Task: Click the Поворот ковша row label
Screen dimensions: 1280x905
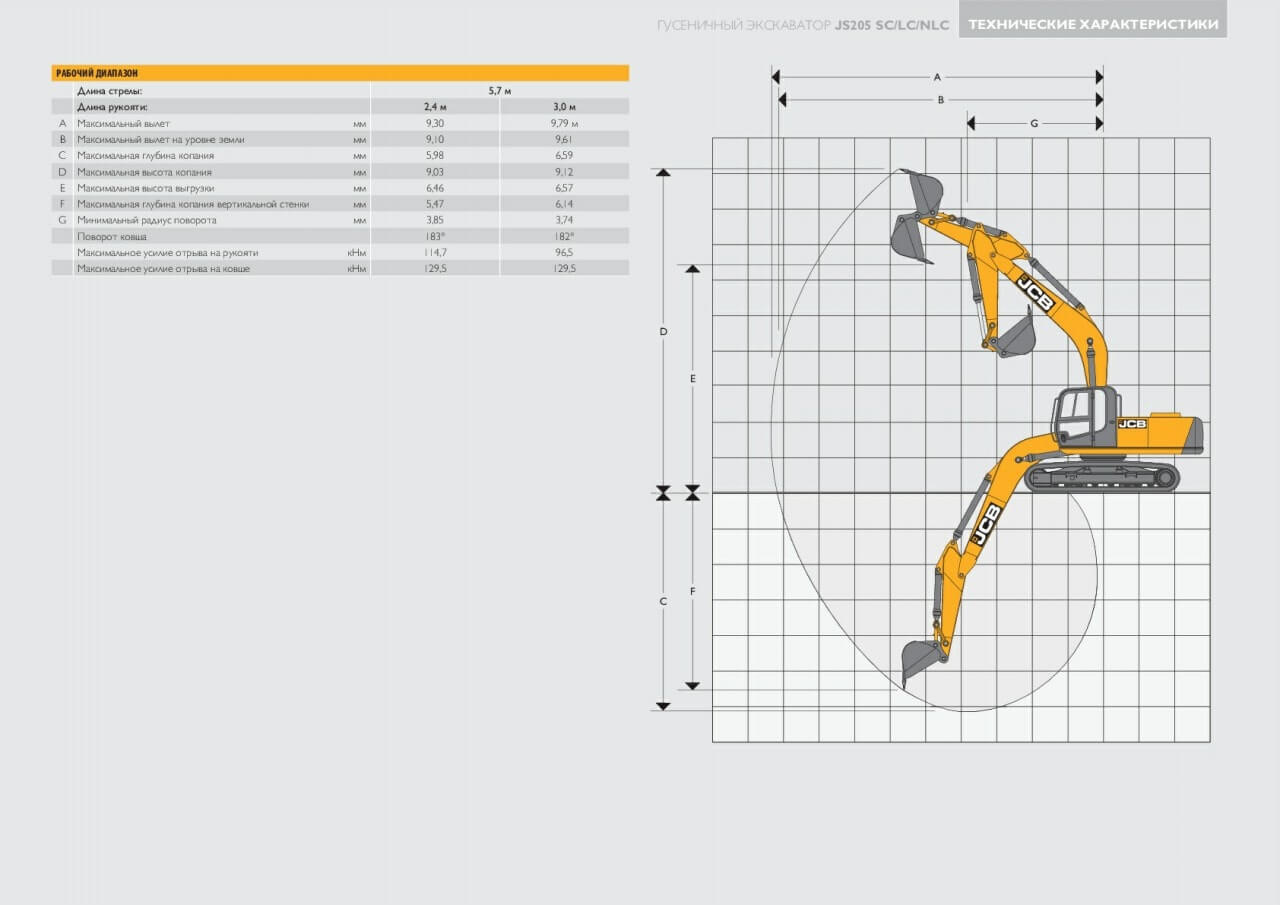Action: pos(112,236)
